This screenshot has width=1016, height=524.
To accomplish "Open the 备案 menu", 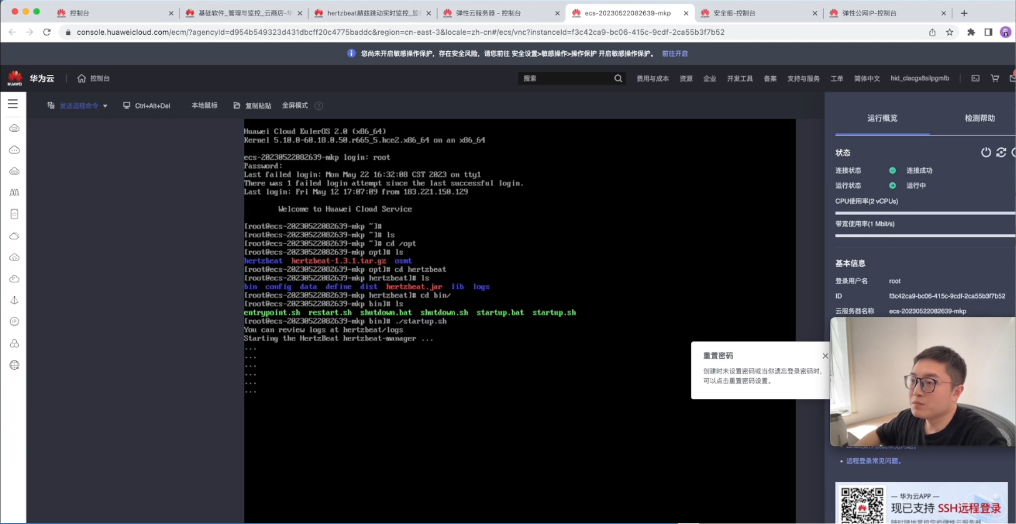I will tap(770, 78).
